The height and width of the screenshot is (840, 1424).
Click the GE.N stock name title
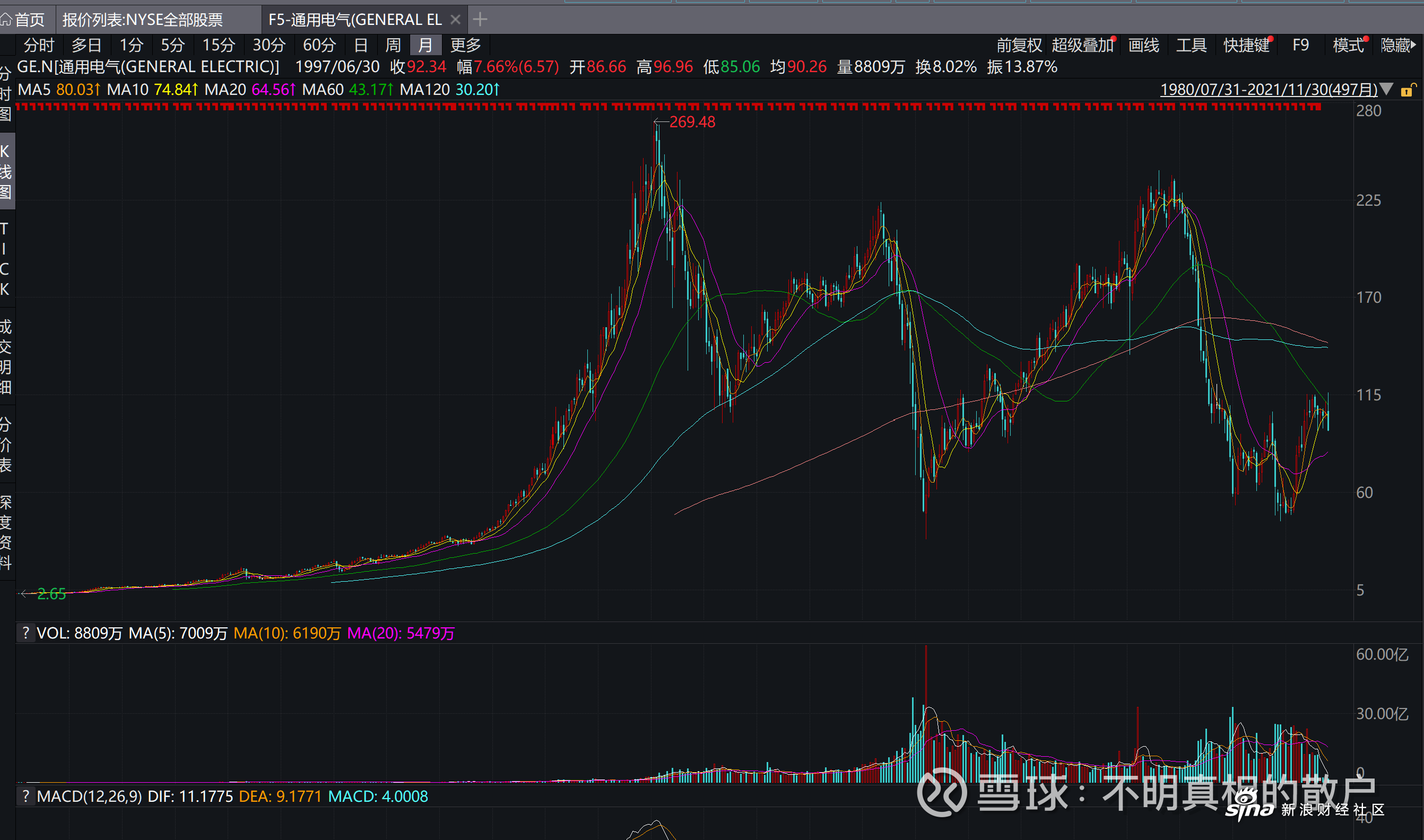pos(149,67)
